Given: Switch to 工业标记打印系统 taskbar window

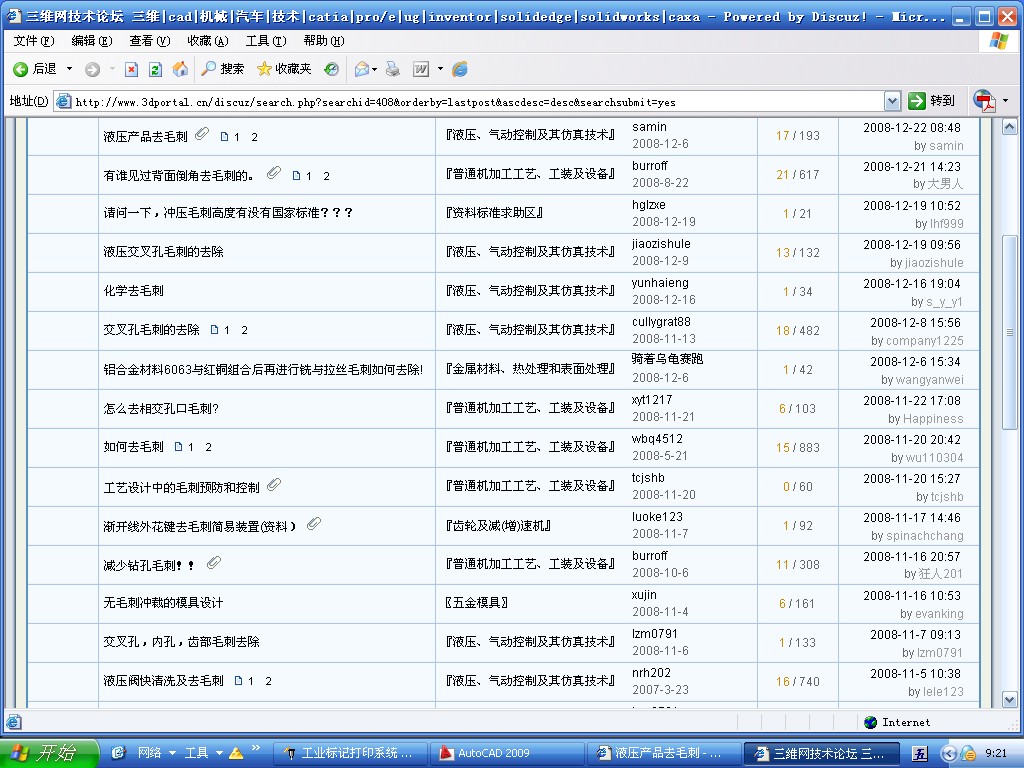Looking at the screenshot, I should click(349, 753).
